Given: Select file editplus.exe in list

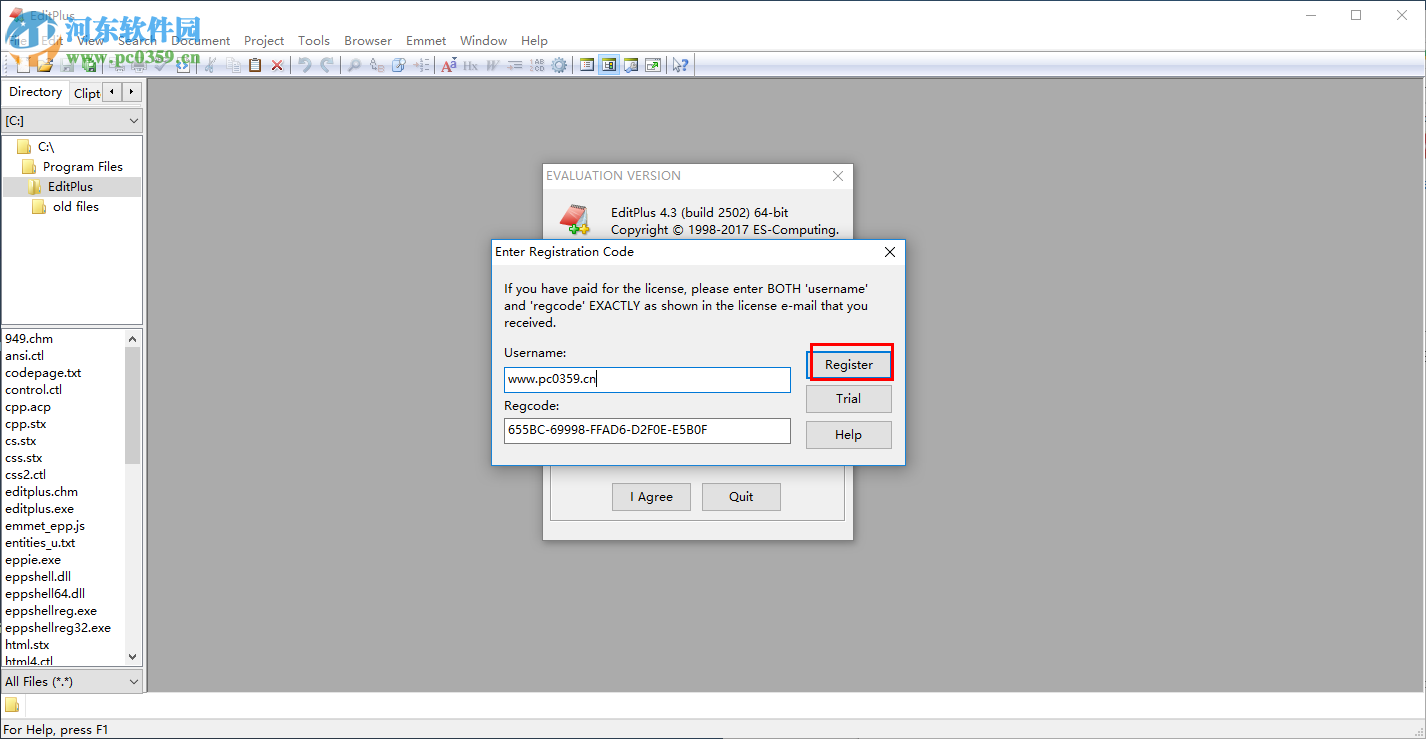Looking at the screenshot, I should [x=40, y=509].
